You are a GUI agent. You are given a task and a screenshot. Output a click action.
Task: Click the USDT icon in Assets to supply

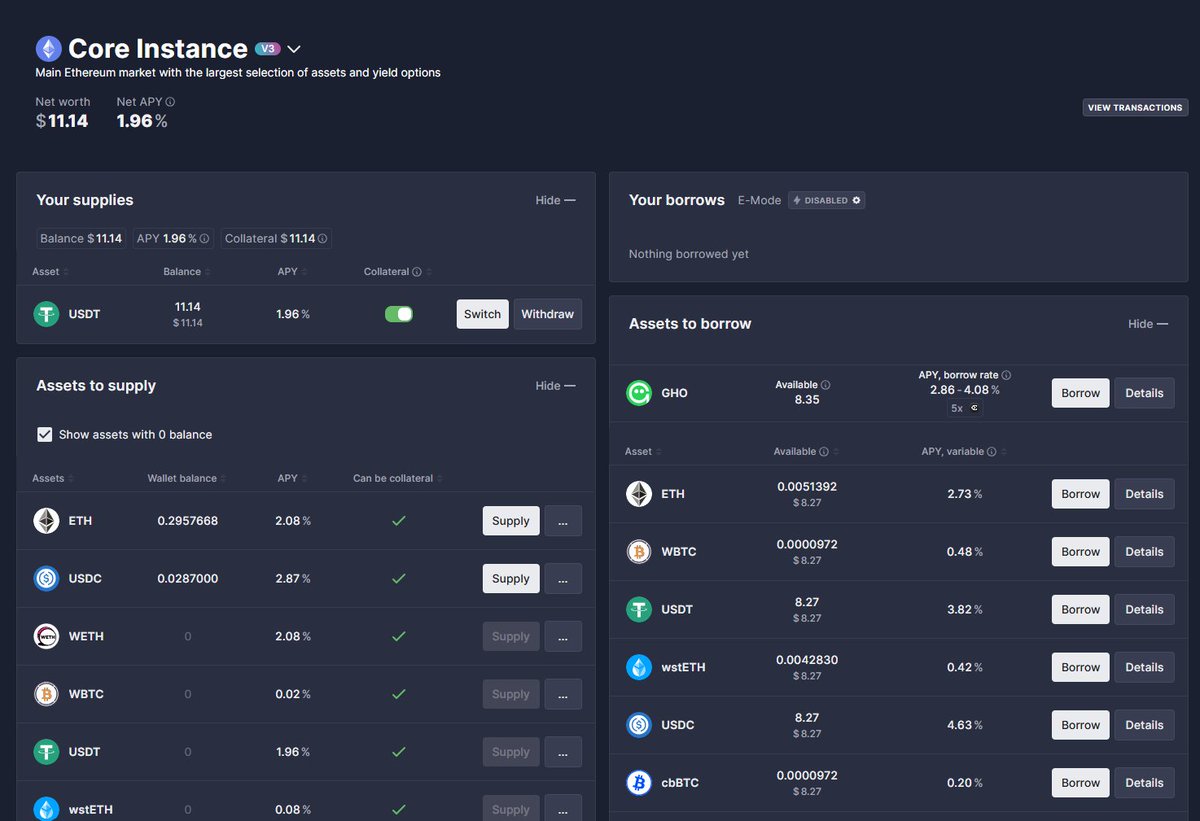click(x=47, y=752)
